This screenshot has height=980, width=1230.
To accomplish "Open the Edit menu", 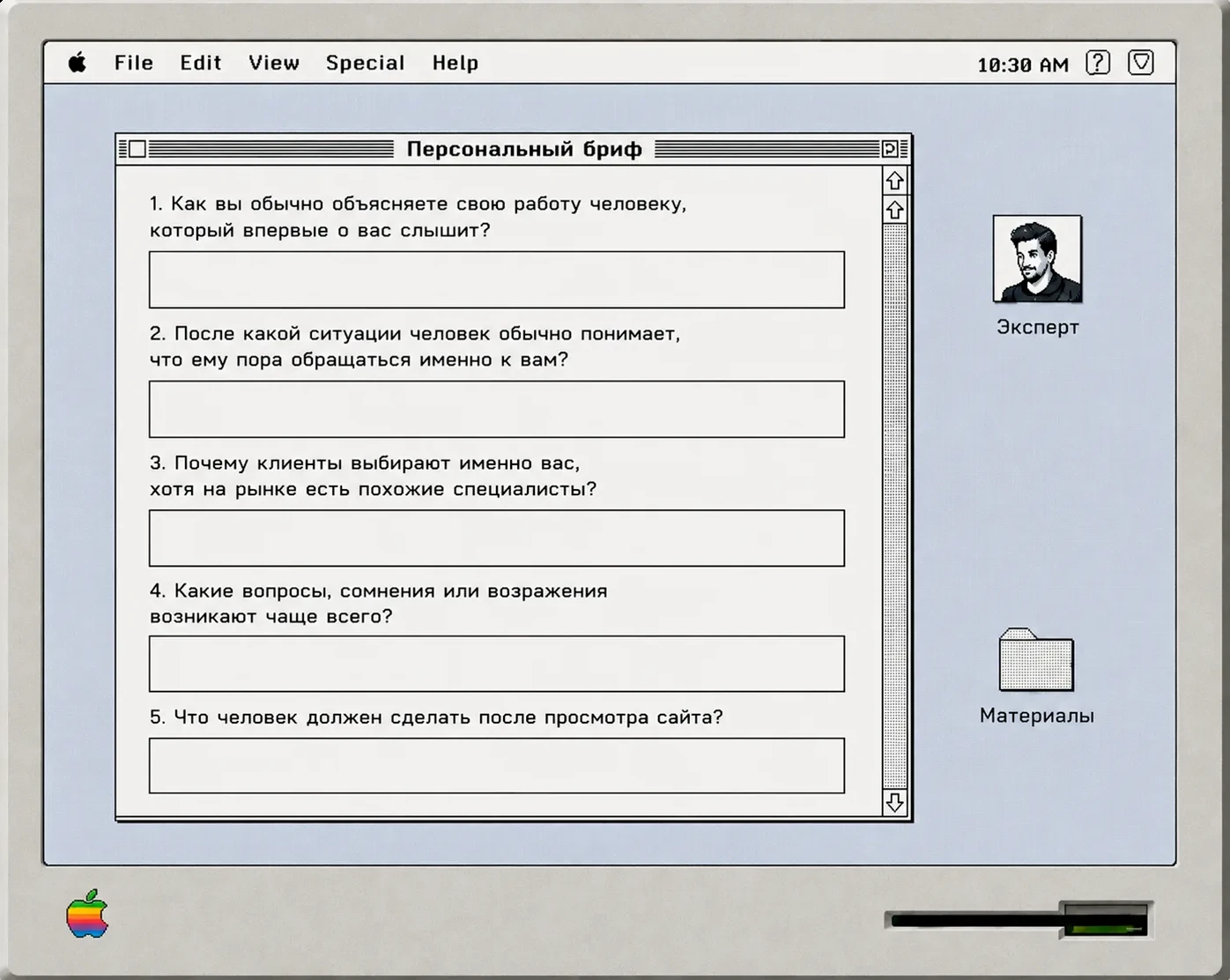I will (x=201, y=63).
